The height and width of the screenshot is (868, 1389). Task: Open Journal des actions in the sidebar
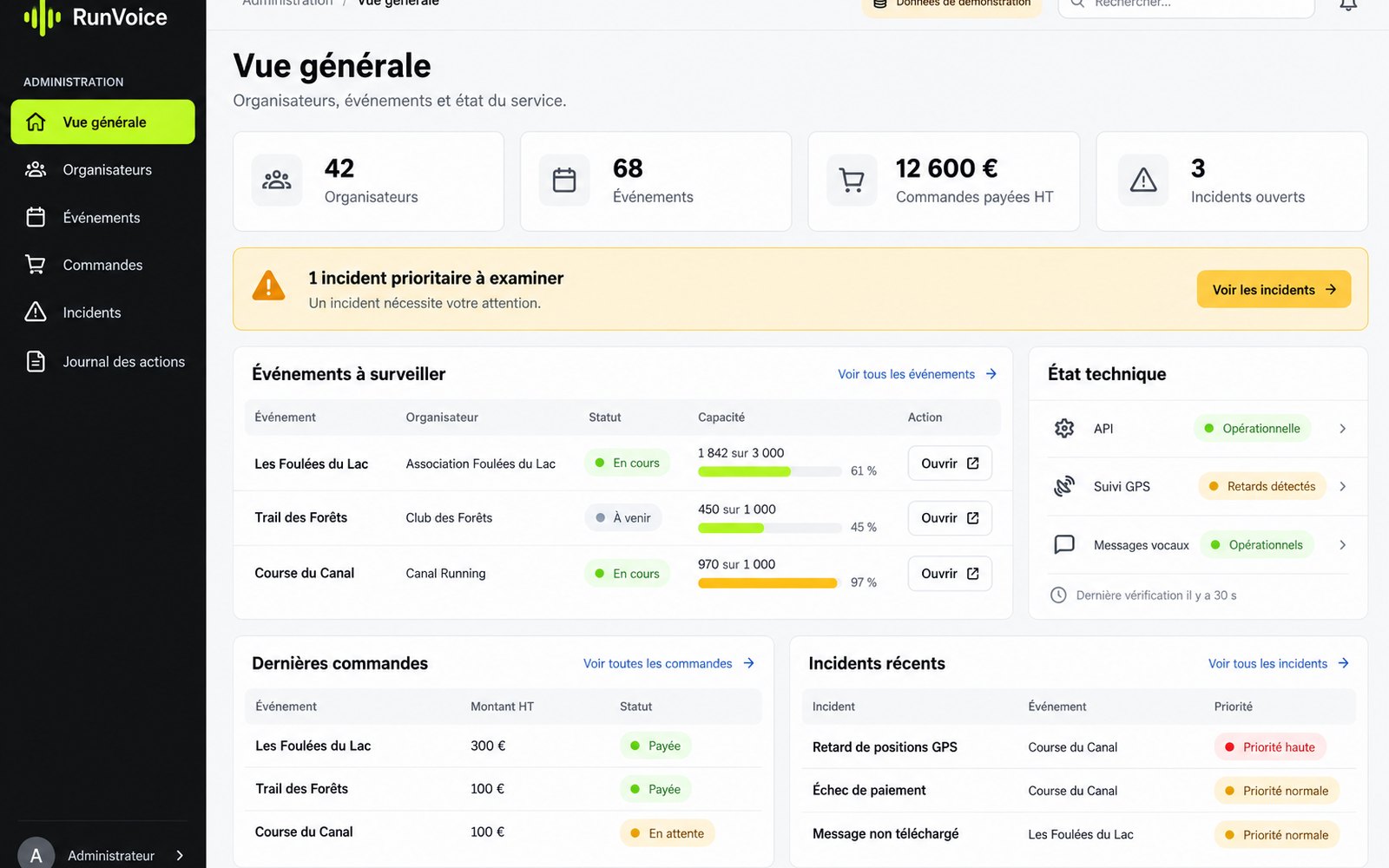click(102, 362)
